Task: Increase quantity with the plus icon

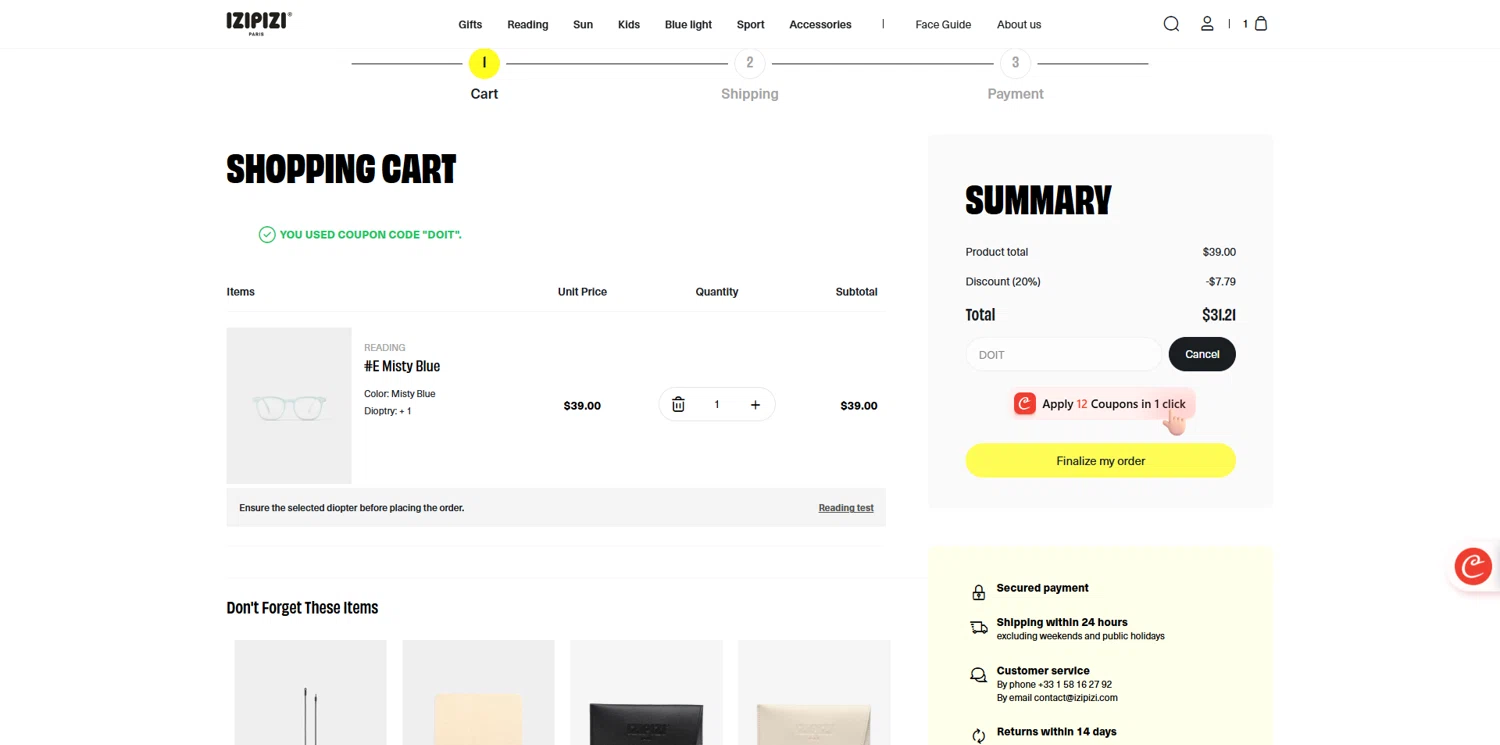Action: click(x=755, y=404)
